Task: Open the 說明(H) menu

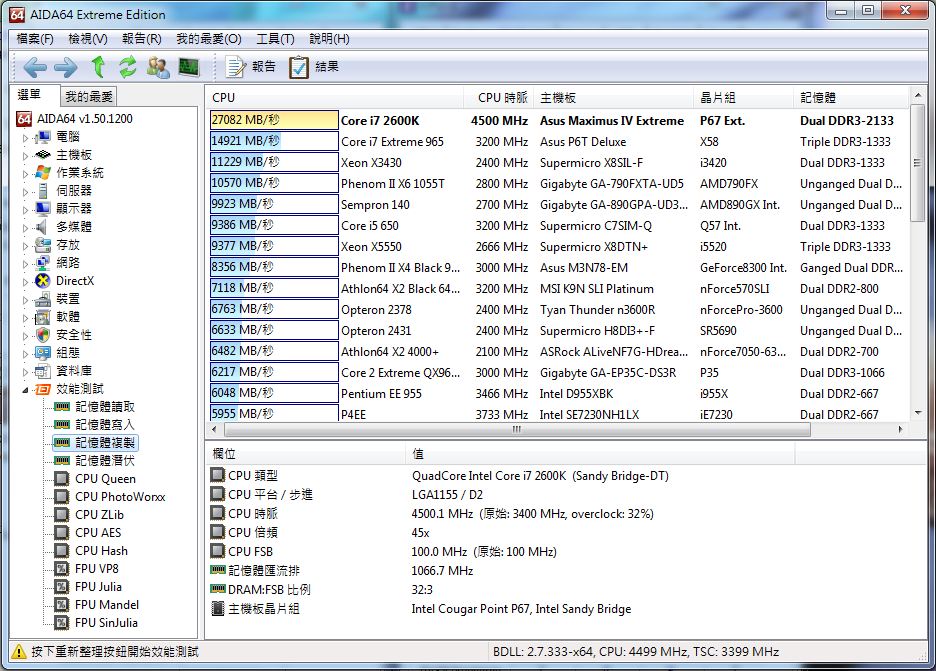Action: coord(329,39)
